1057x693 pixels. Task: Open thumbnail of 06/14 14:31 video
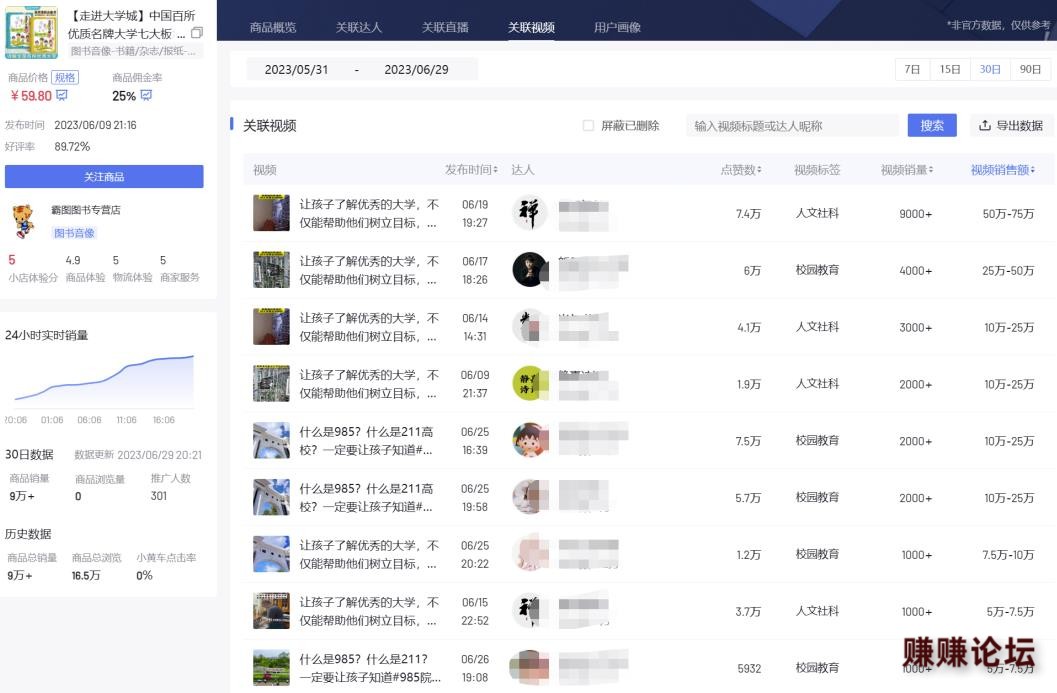pyautogui.click(x=271, y=327)
